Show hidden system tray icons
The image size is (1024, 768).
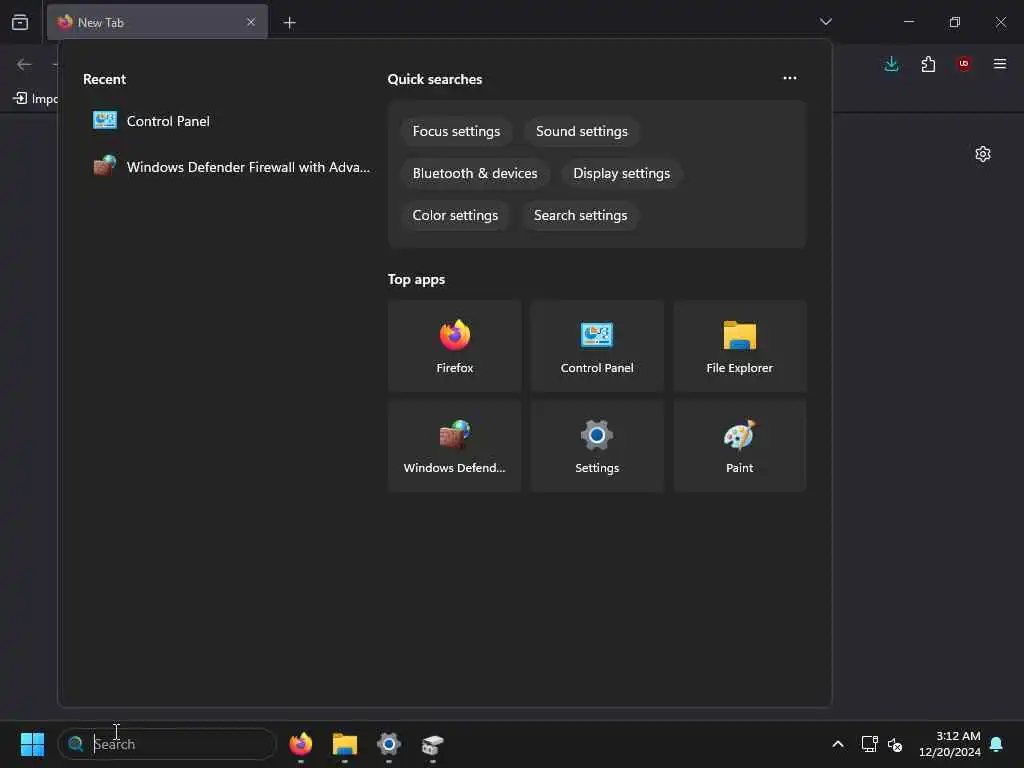click(838, 744)
